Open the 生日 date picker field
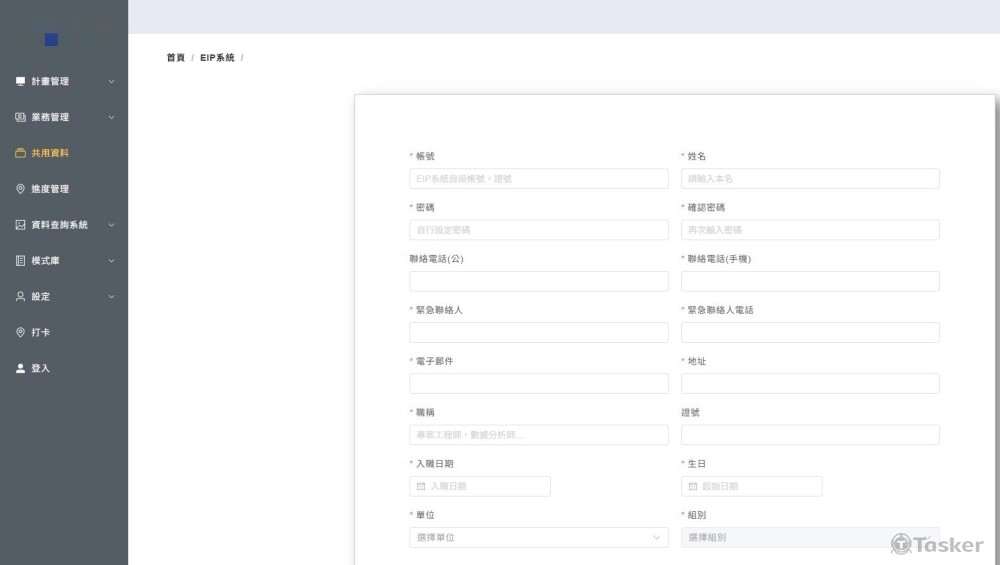This screenshot has height=565, width=1000. 752,487
